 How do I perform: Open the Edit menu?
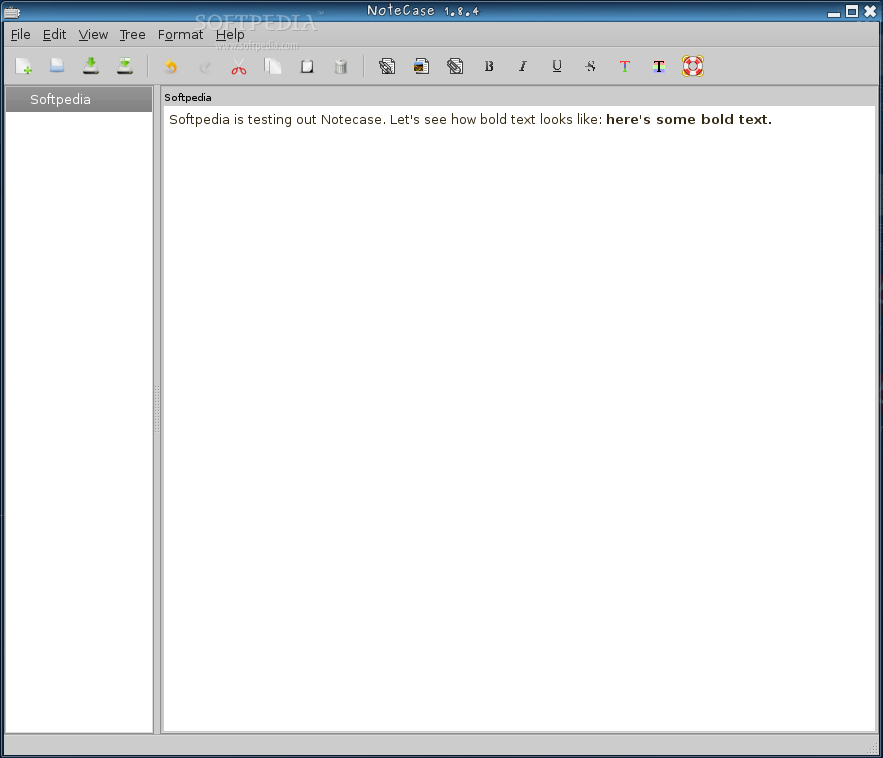(55, 35)
